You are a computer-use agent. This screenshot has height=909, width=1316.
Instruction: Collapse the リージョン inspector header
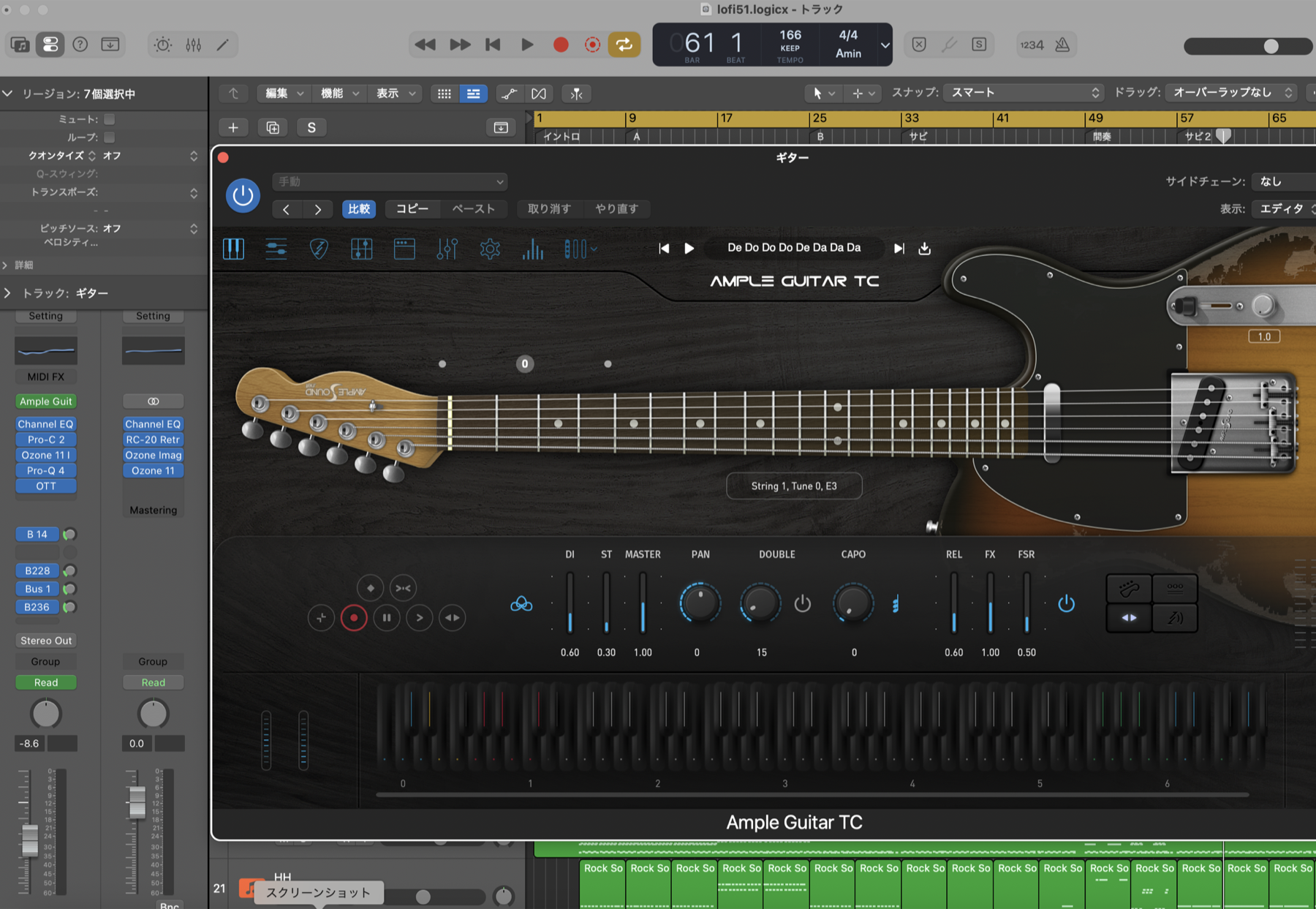click(x=7, y=94)
